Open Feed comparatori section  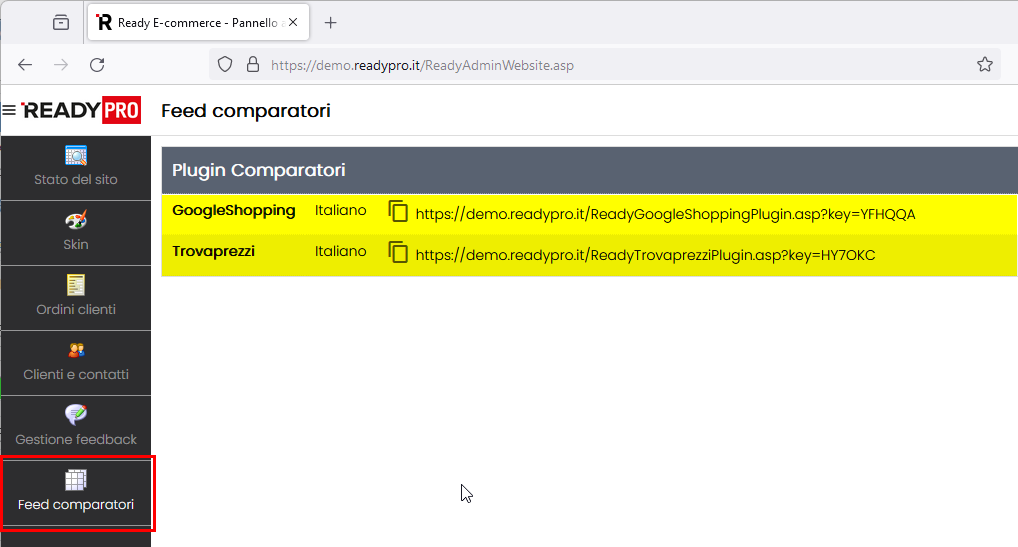(76, 493)
